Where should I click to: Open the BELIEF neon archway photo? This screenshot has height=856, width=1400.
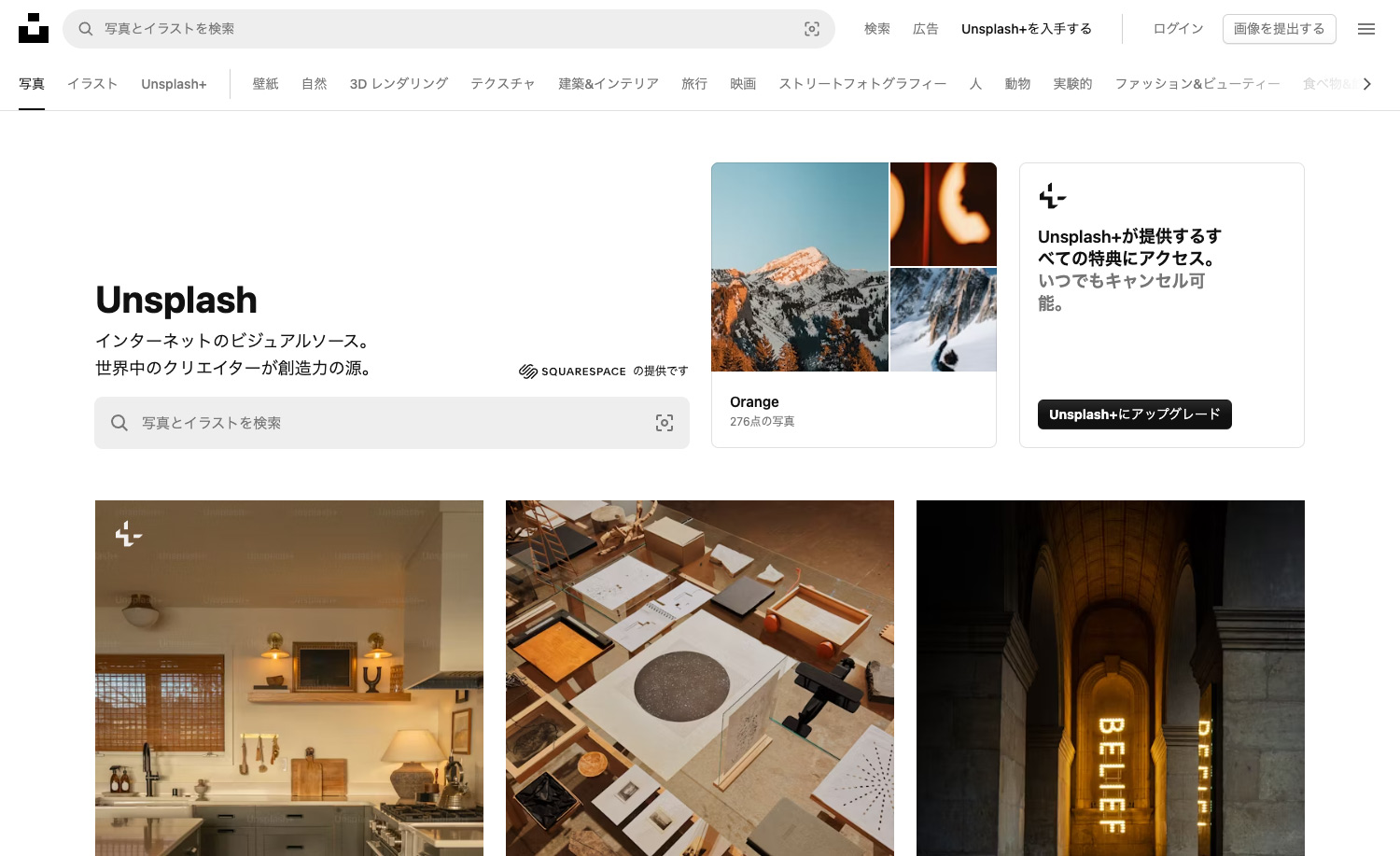point(1111,678)
